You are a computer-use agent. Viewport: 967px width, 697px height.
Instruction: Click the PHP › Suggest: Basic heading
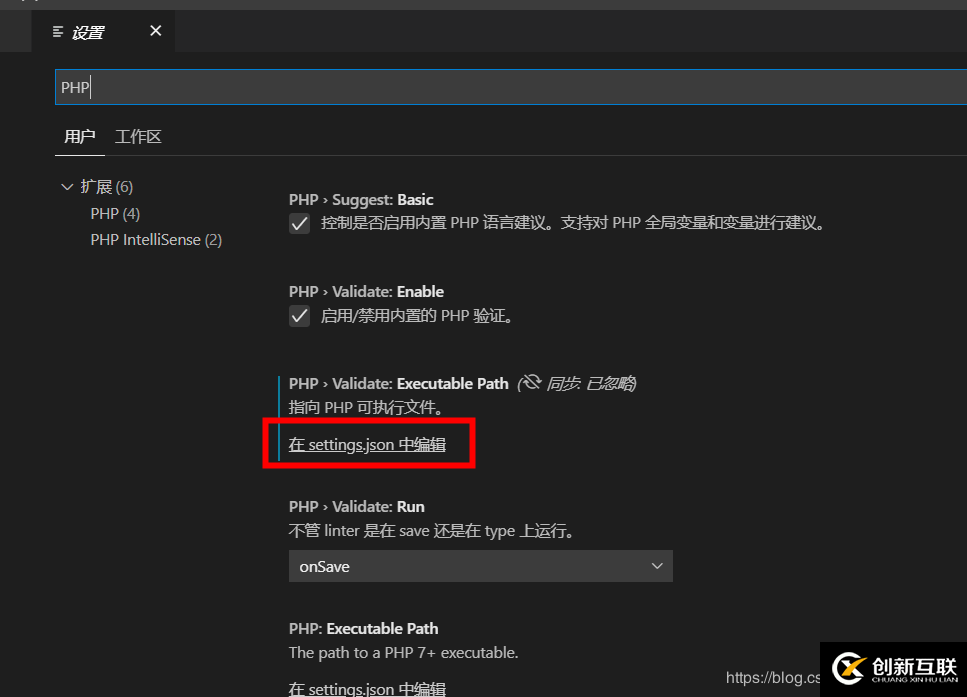(361, 200)
